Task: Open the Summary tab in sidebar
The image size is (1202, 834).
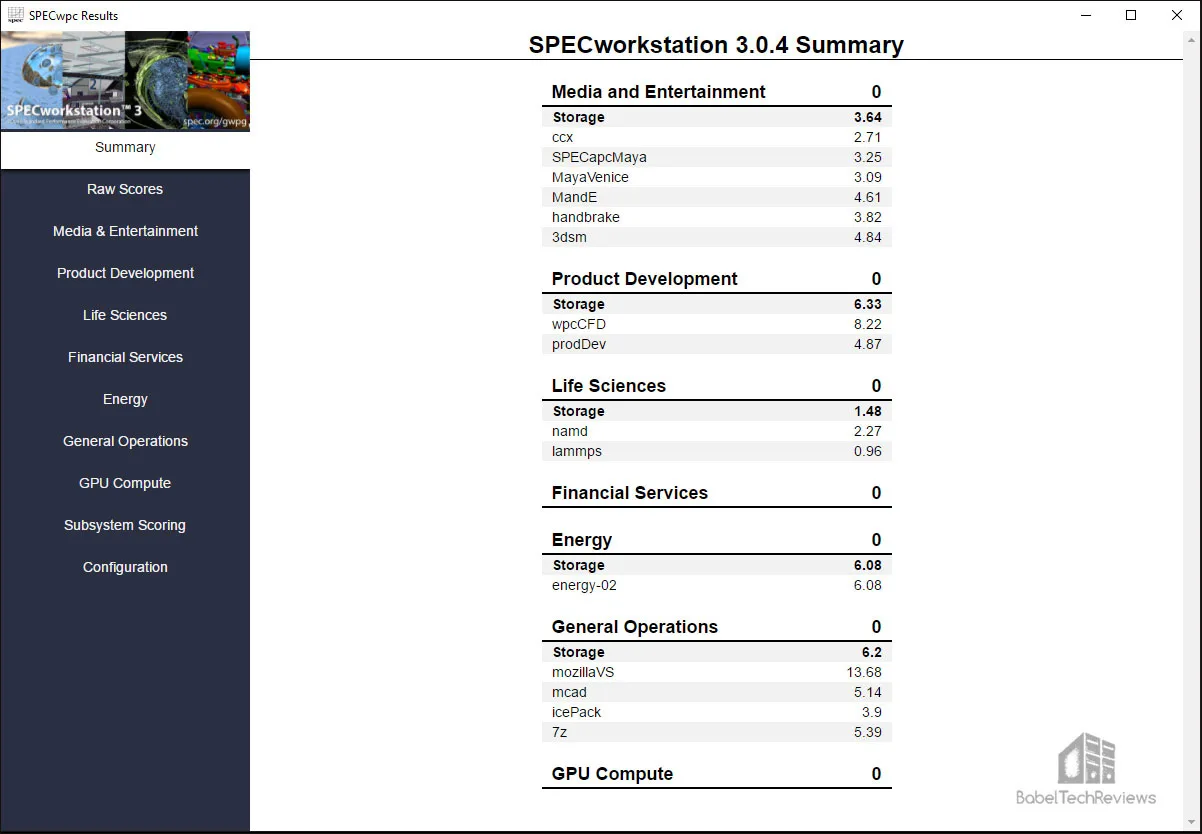Action: pyautogui.click(x=125, y=147)
